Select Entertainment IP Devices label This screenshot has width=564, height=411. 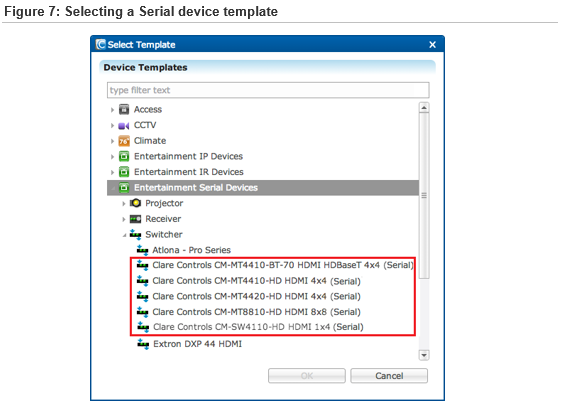[188, 156]
